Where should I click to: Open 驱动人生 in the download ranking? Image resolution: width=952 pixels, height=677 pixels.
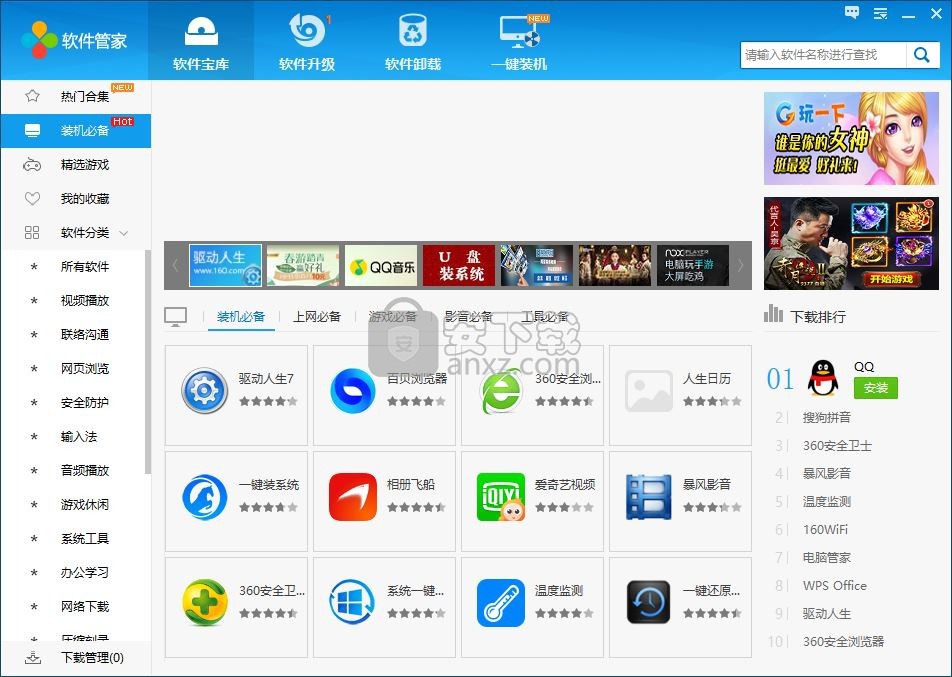tap(827, 614)
